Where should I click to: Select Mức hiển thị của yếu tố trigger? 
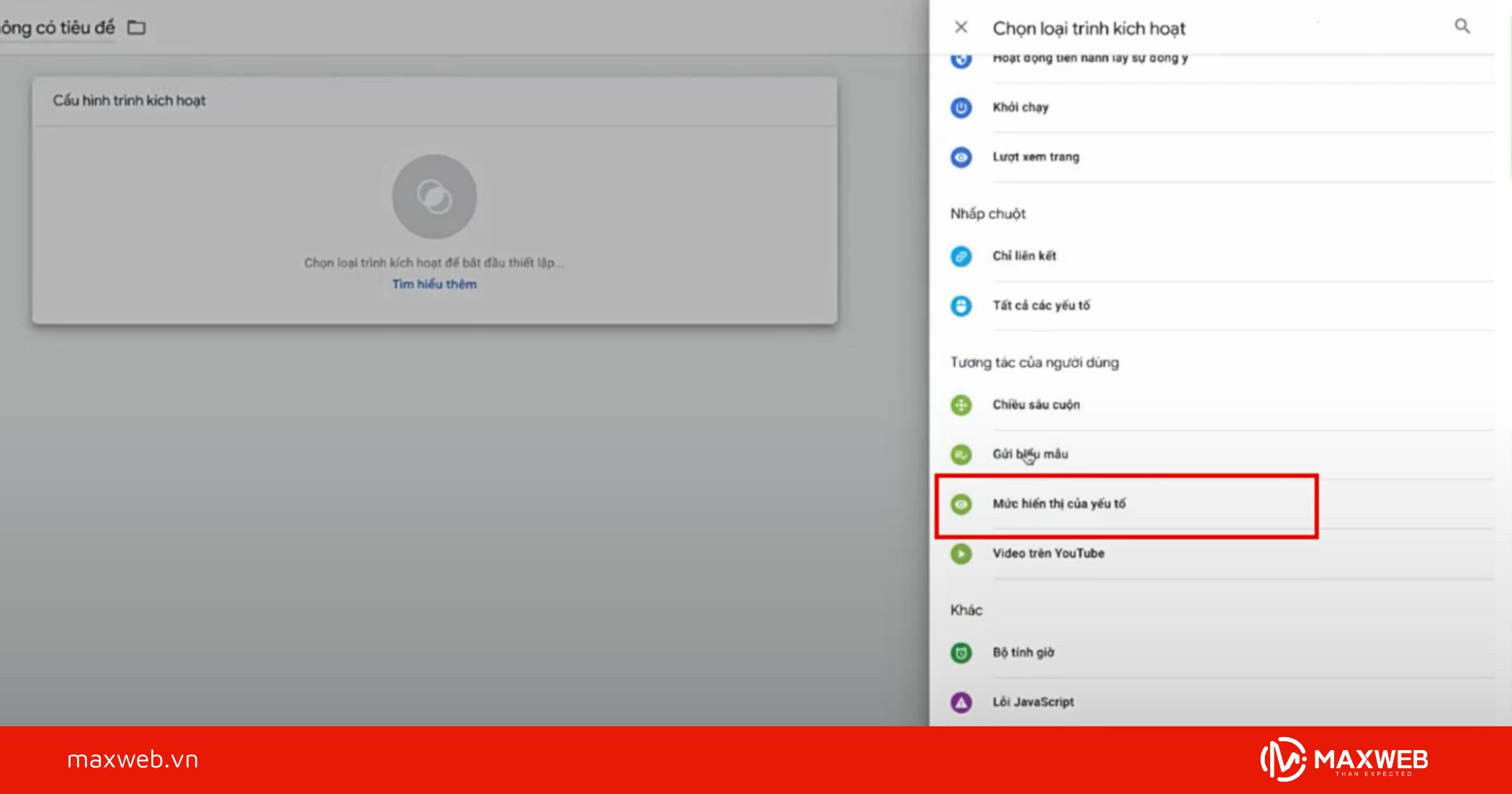tap(1058, 504)
